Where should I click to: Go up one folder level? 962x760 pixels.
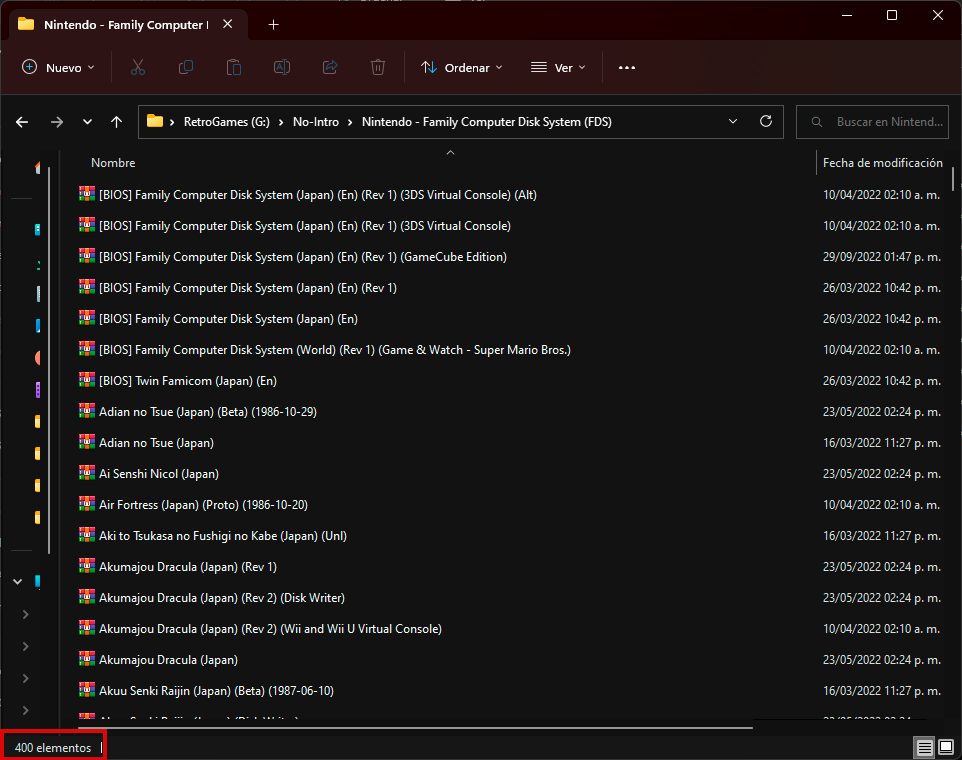point(117,122)
